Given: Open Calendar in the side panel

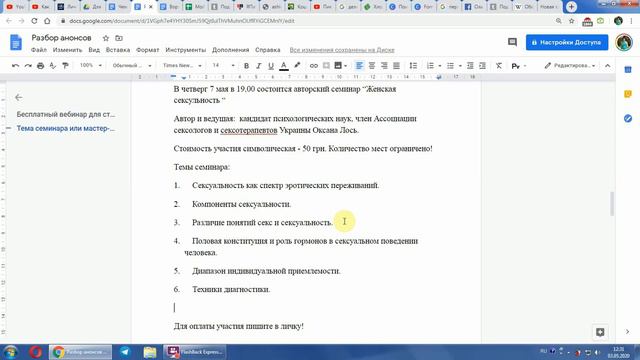Looking at the screenshot, I should 628,70.
